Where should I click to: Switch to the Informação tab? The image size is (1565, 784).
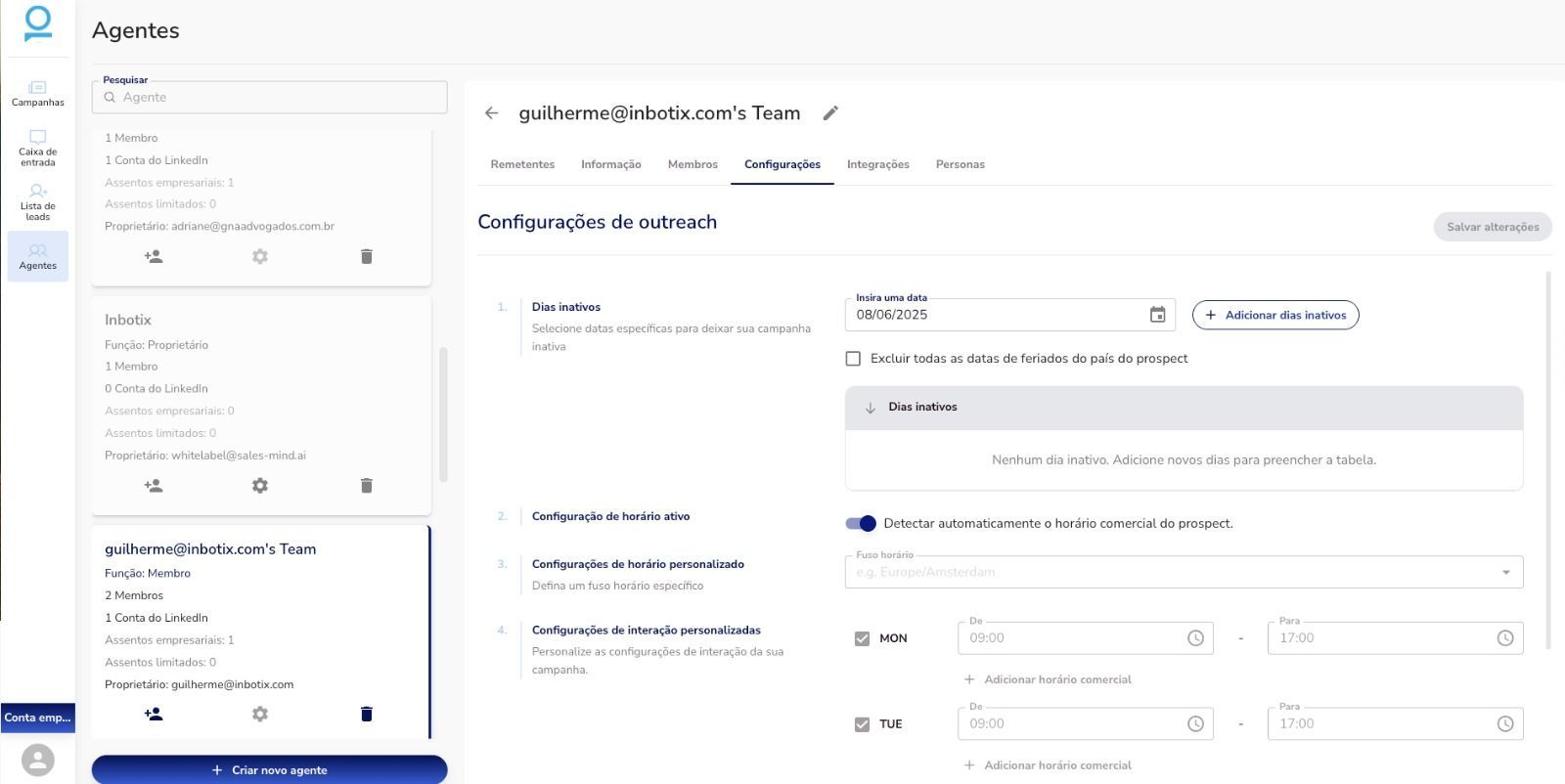tap(611, 164)
